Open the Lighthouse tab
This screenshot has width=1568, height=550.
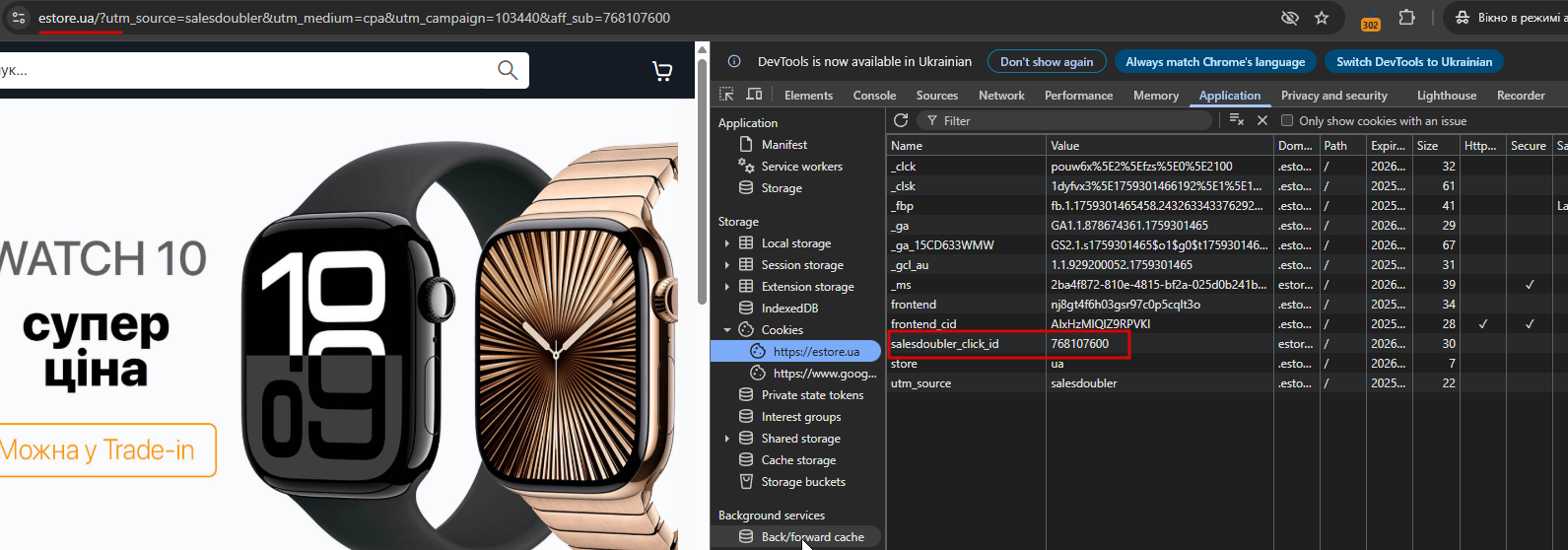pyautogui.click(x=1447, y=96)
